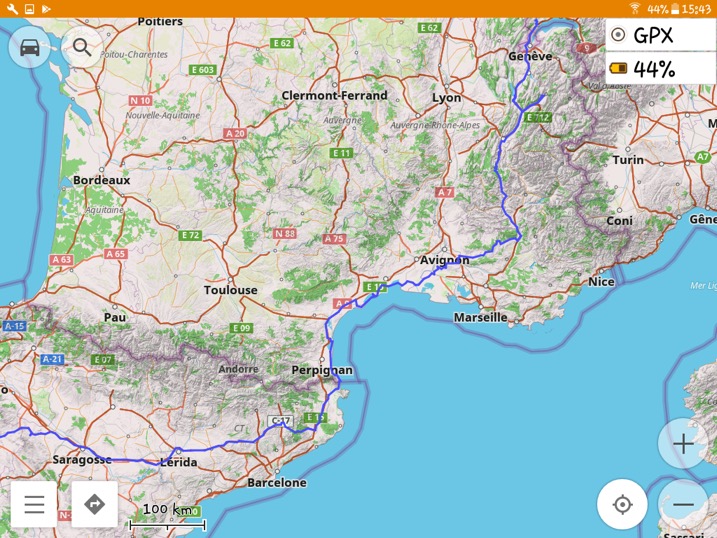Zoom in with the plus button
The image size is (717, 538).
[683, 443]
